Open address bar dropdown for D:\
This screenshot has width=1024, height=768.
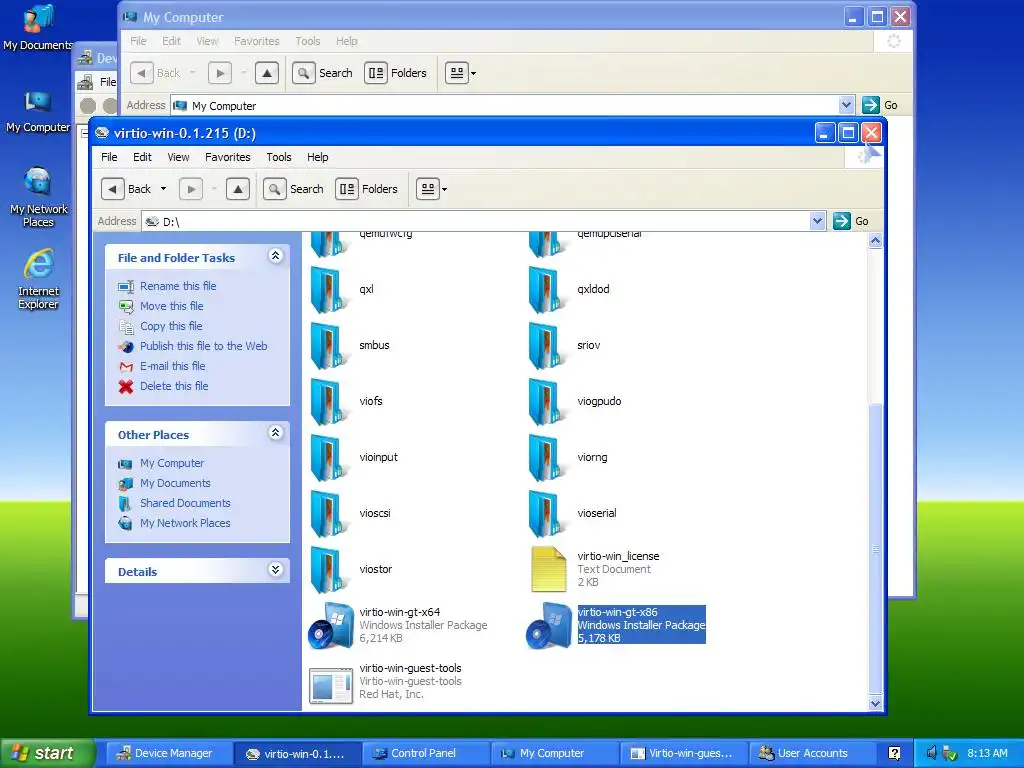click(x=817, y=221)
